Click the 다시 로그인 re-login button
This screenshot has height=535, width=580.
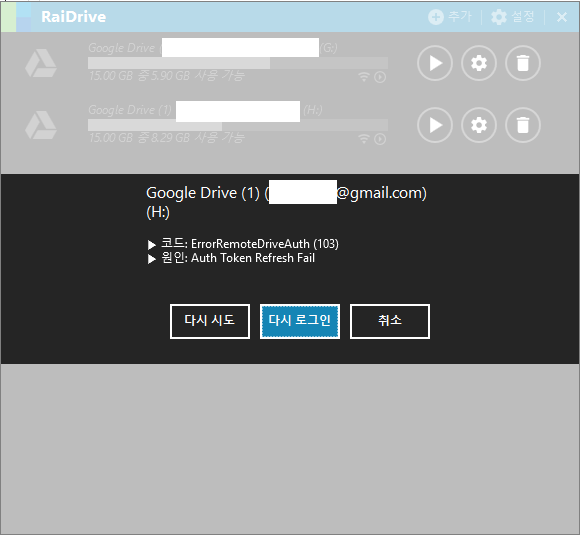[300, 321]
